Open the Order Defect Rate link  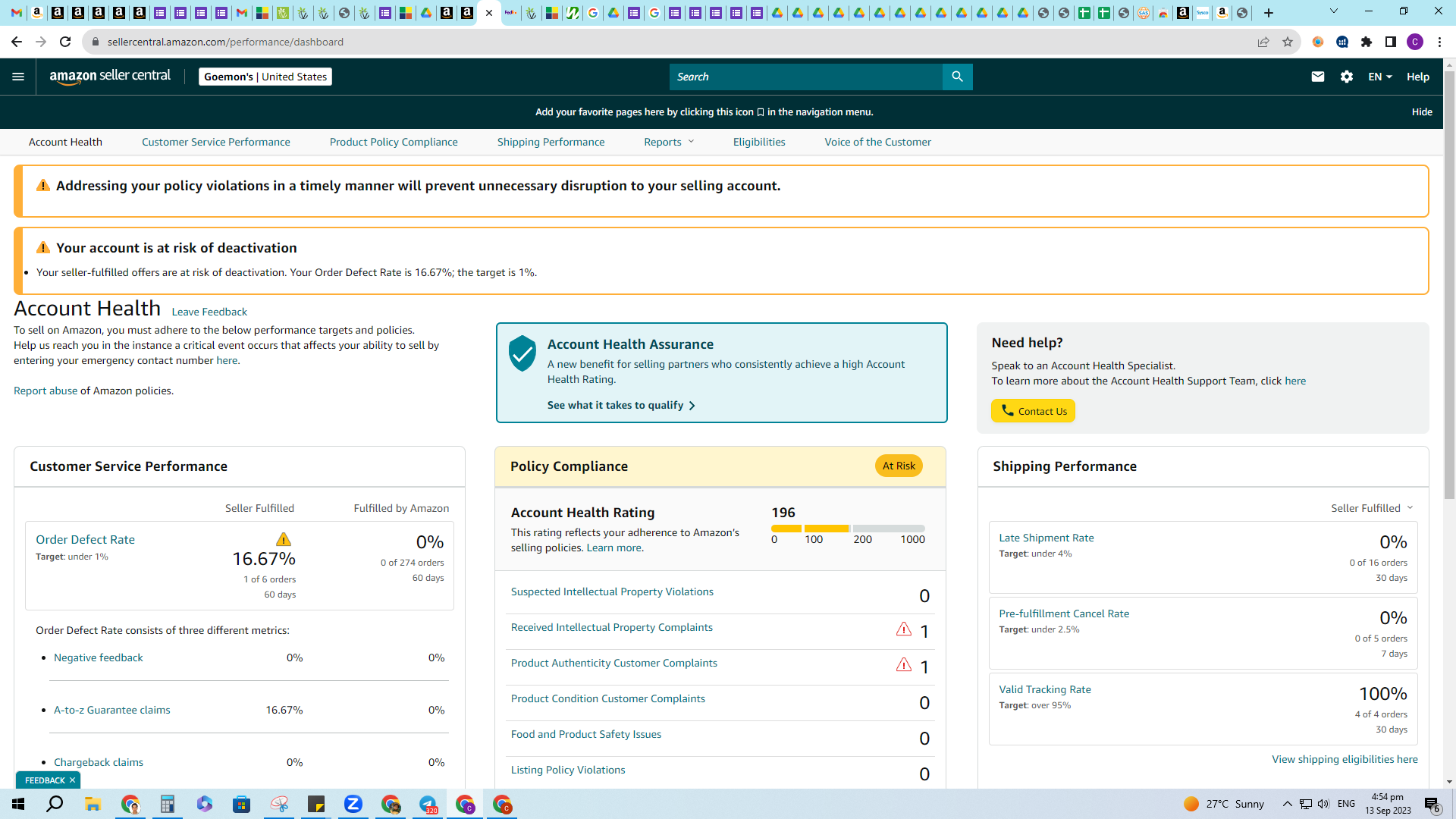point(85,539)
